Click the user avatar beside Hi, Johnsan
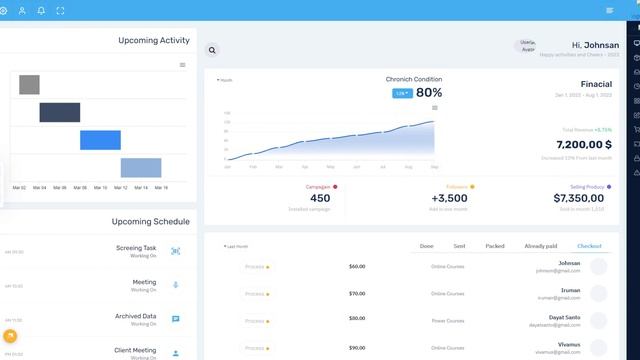This screenshot has height=360, width=640. tap(525, 46)
